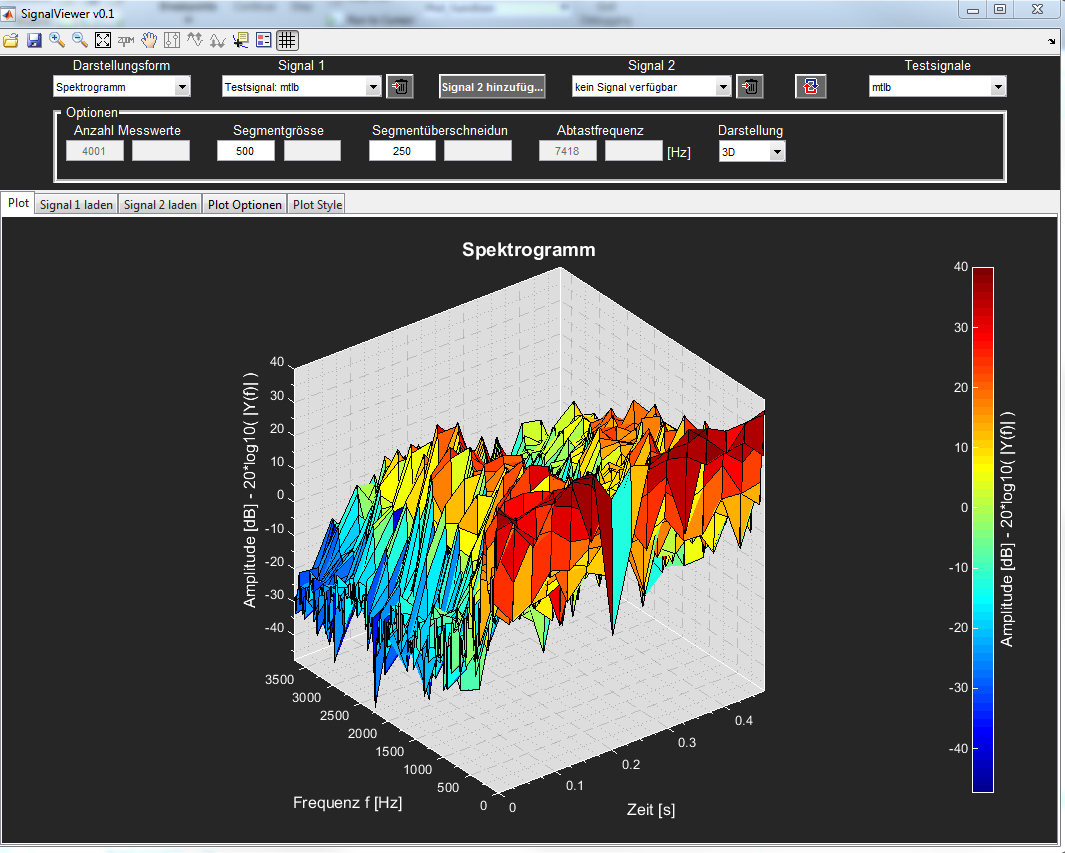Select the zoom in magnifier tool
Screen dimensions: 1065x853
[57, 40]
